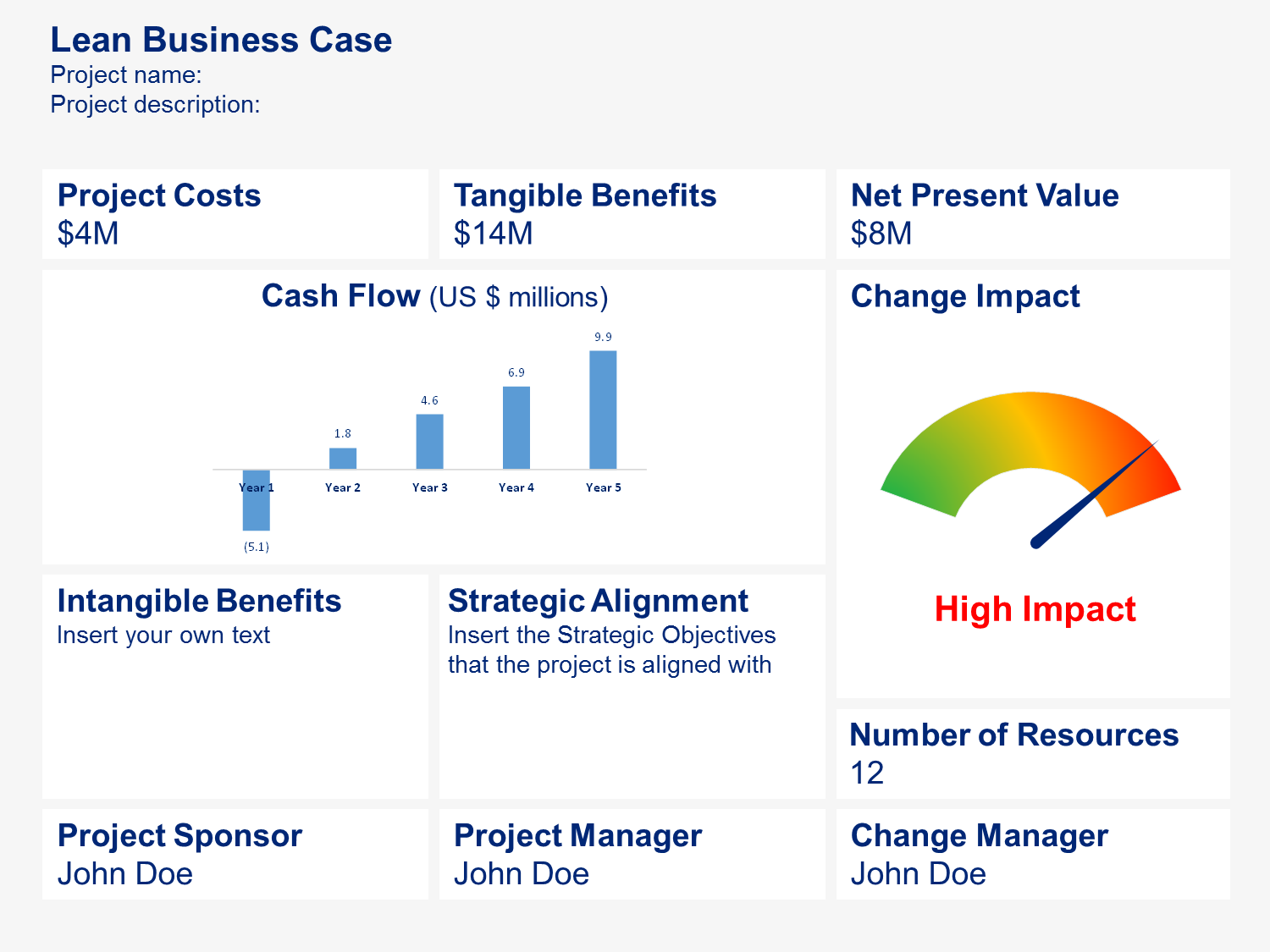Select the $14M Tangible Benefits value
This screenshot has height=952, width=1270.
[494, 234]
